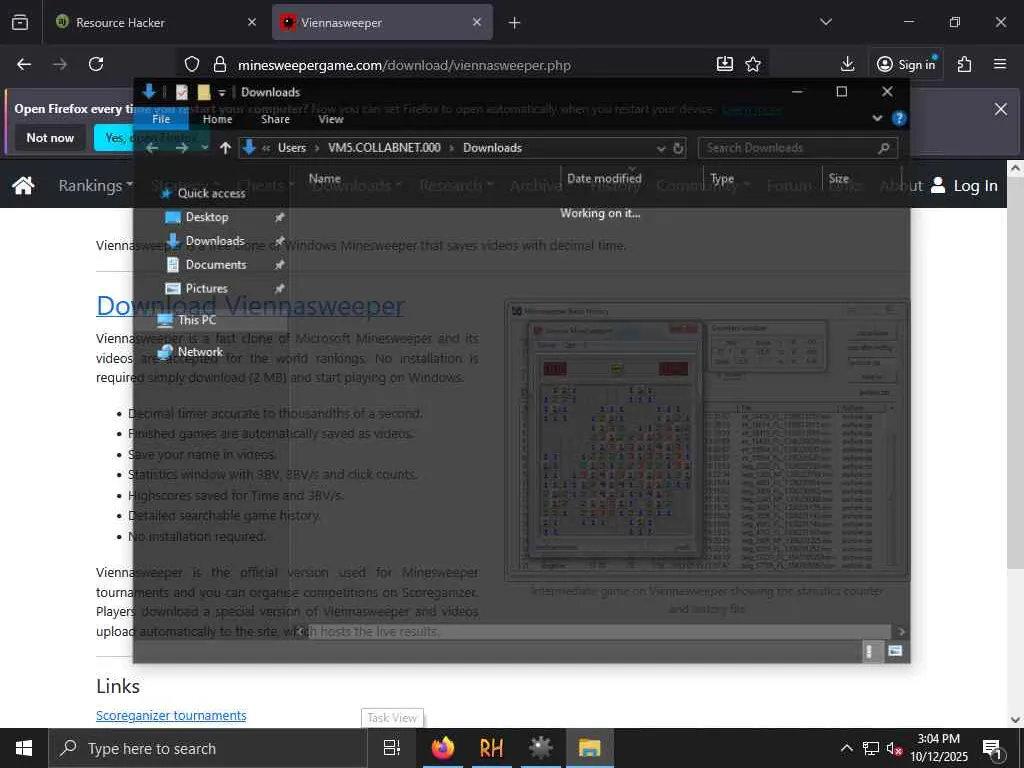Viewport: 1024px width, 768px height.
Task: Log In to the minesweeper site
Action: [965, 185]
